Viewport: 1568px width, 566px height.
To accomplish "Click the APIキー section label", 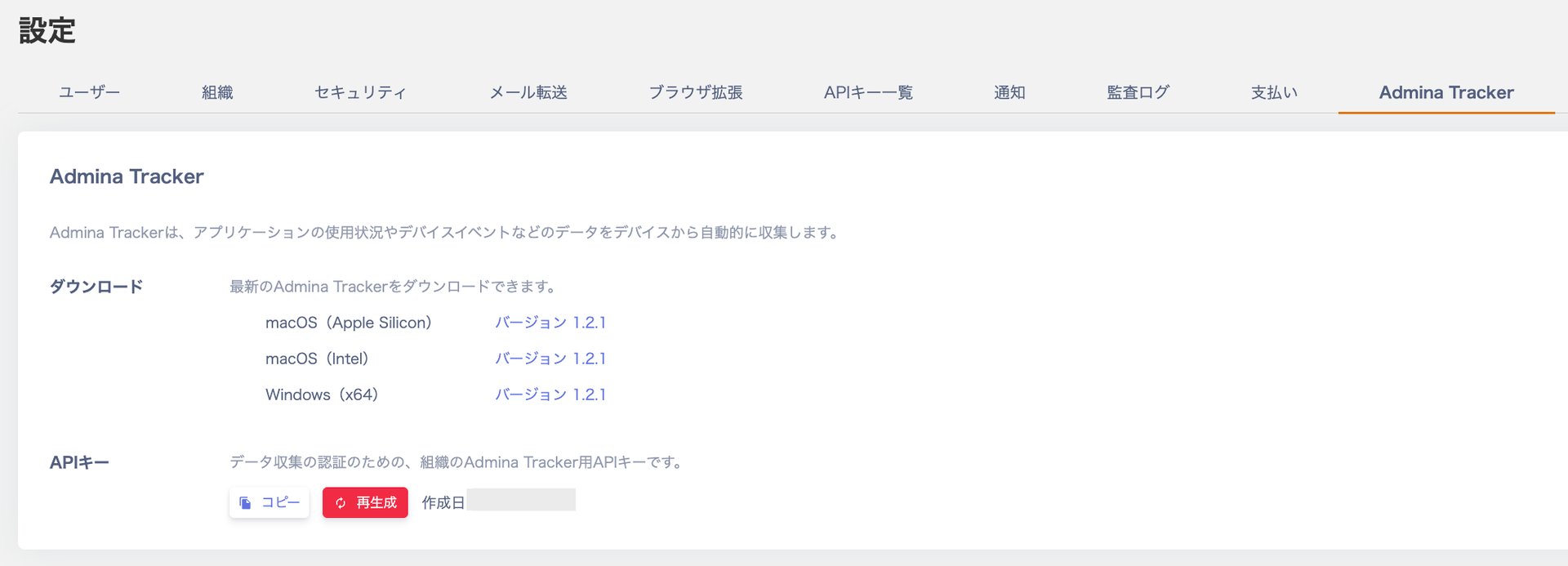I will [79, 462].
